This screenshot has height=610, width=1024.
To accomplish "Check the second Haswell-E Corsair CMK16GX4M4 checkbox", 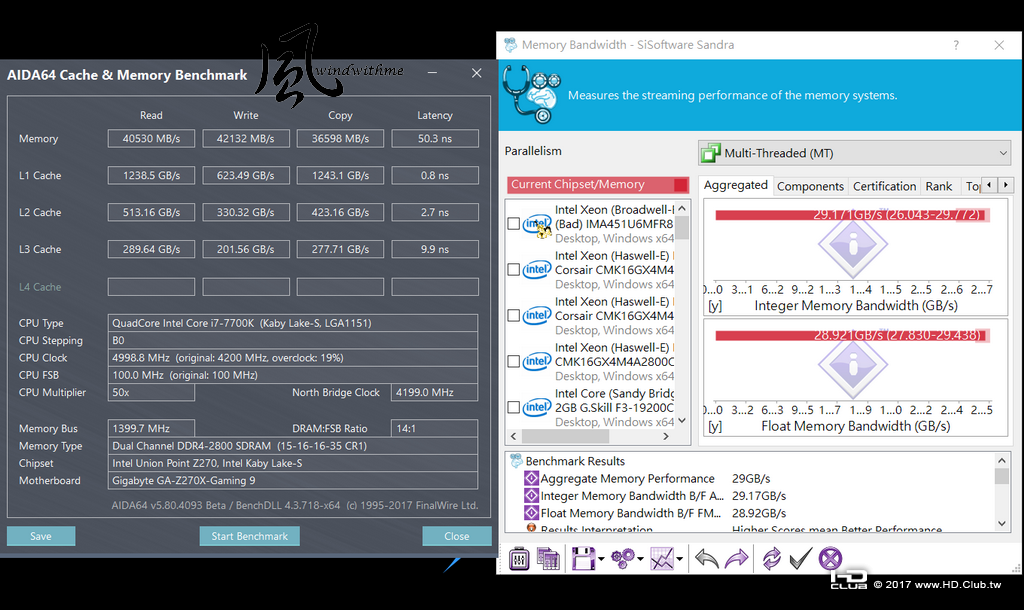I will (x=514, y=315).
